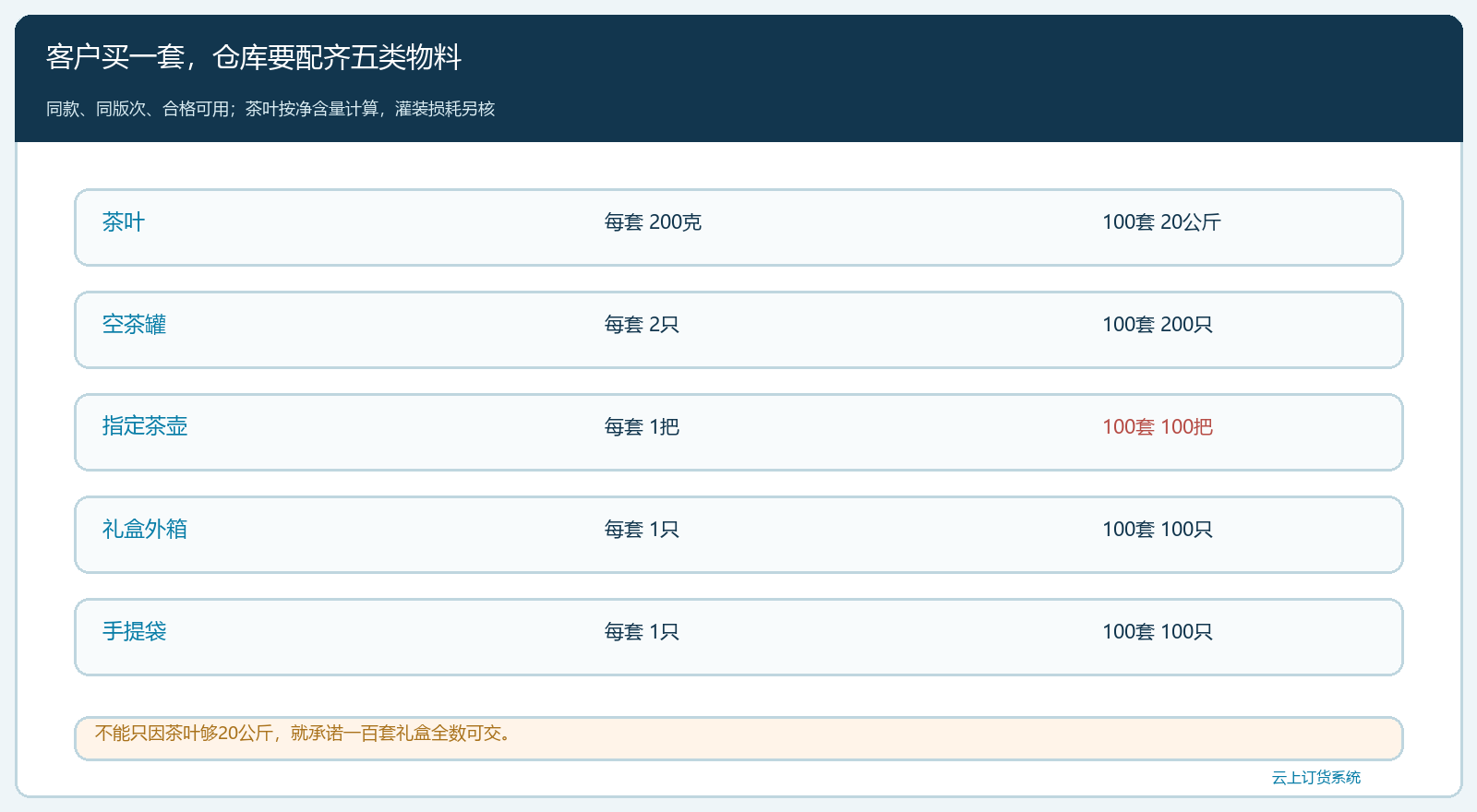Click 每套 1只 in 礼盒外箱 row

point(642,530)
